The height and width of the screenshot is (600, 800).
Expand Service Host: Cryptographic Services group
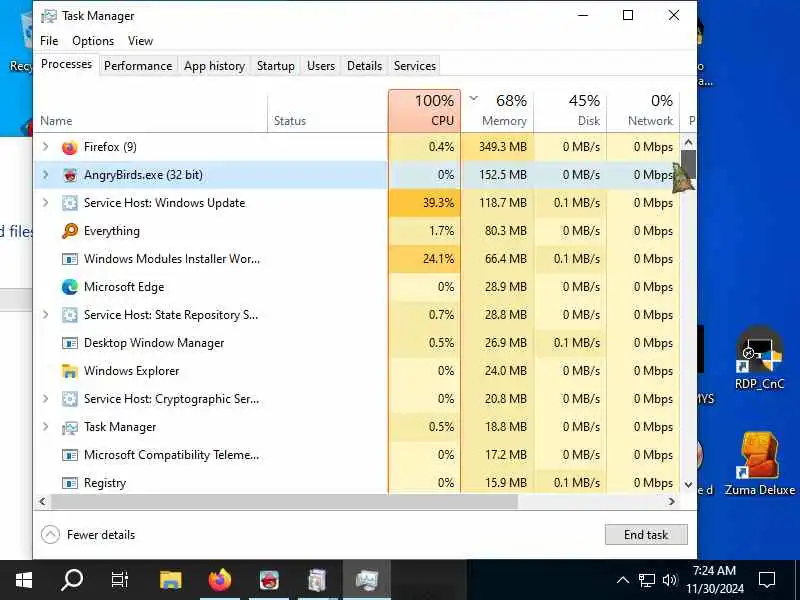(x=45, y=399)
